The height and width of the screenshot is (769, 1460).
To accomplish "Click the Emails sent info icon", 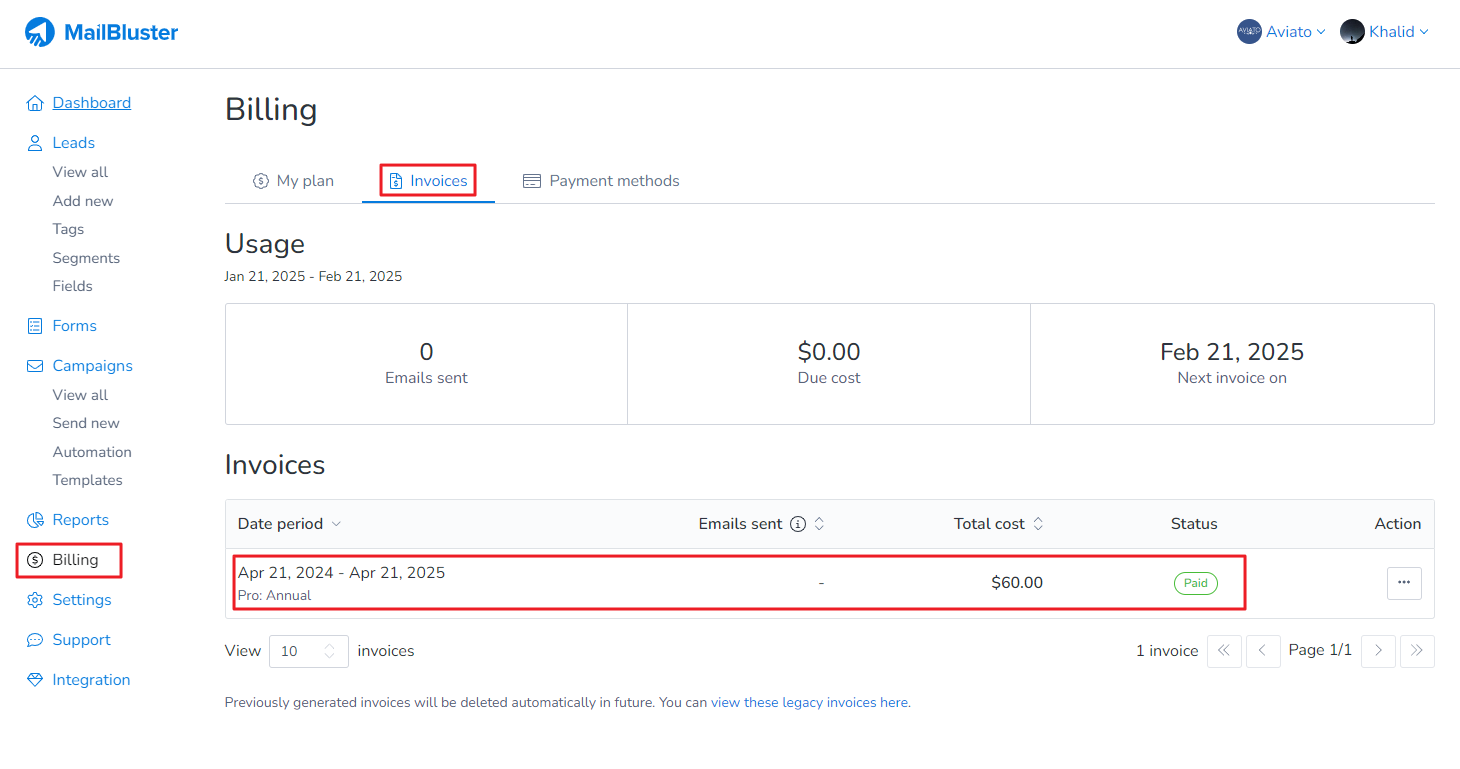I will point(798,524).
